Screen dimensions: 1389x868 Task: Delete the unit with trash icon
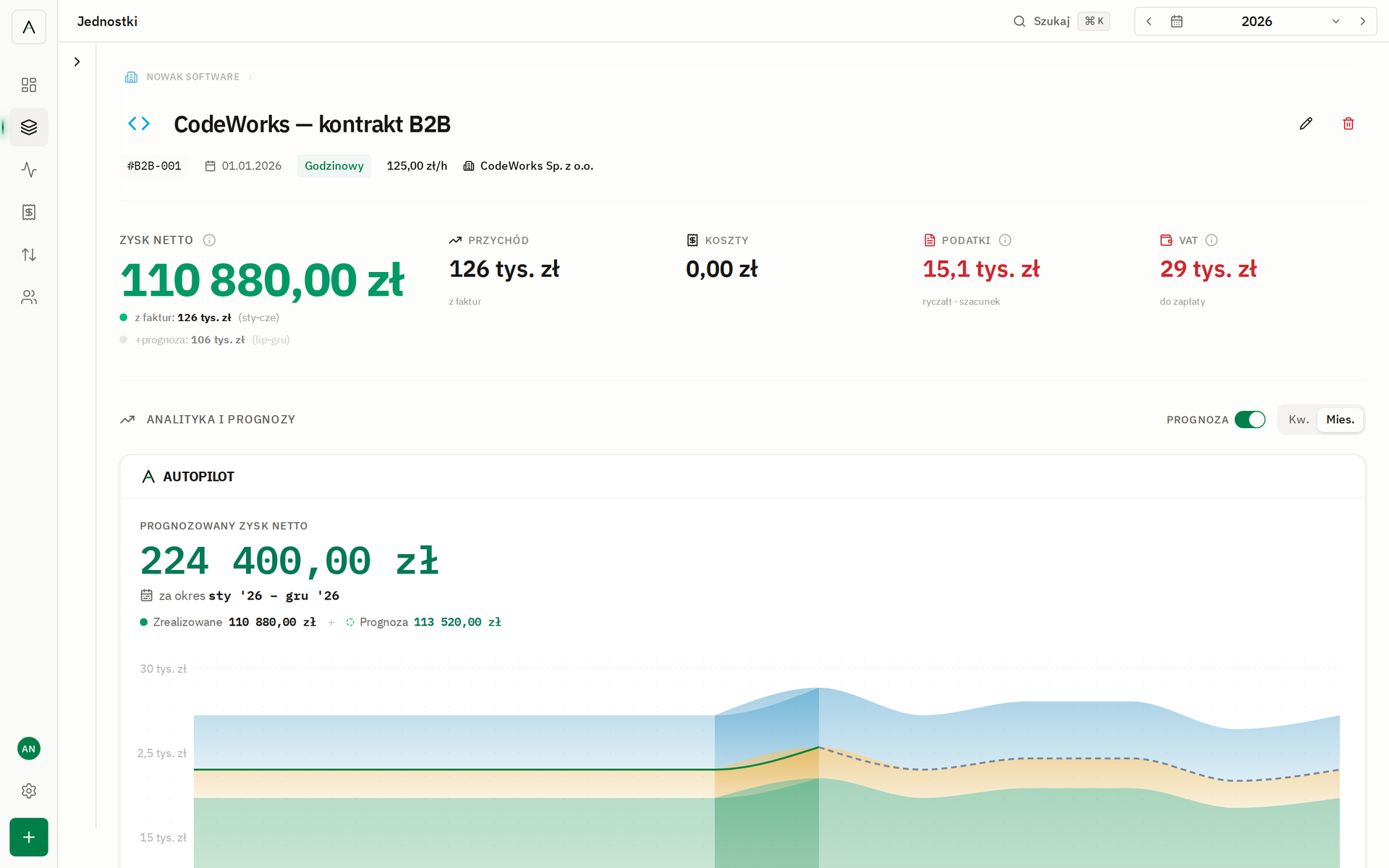(x=1348, y=124)
